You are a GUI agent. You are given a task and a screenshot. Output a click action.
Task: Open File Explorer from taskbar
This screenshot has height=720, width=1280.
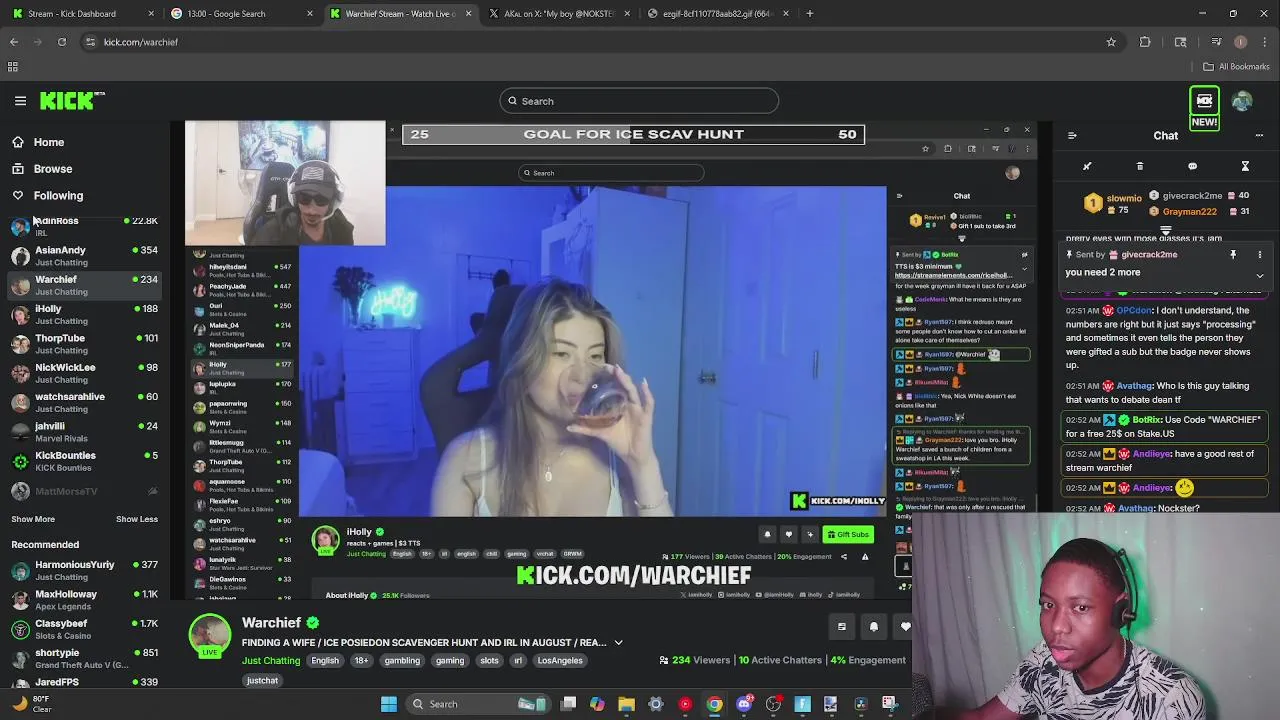pos(626,704)
